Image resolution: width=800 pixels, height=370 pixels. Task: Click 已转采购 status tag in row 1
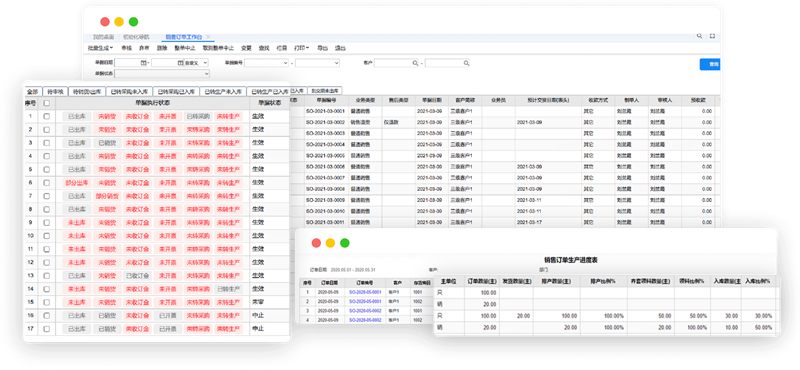coord(197,116)
